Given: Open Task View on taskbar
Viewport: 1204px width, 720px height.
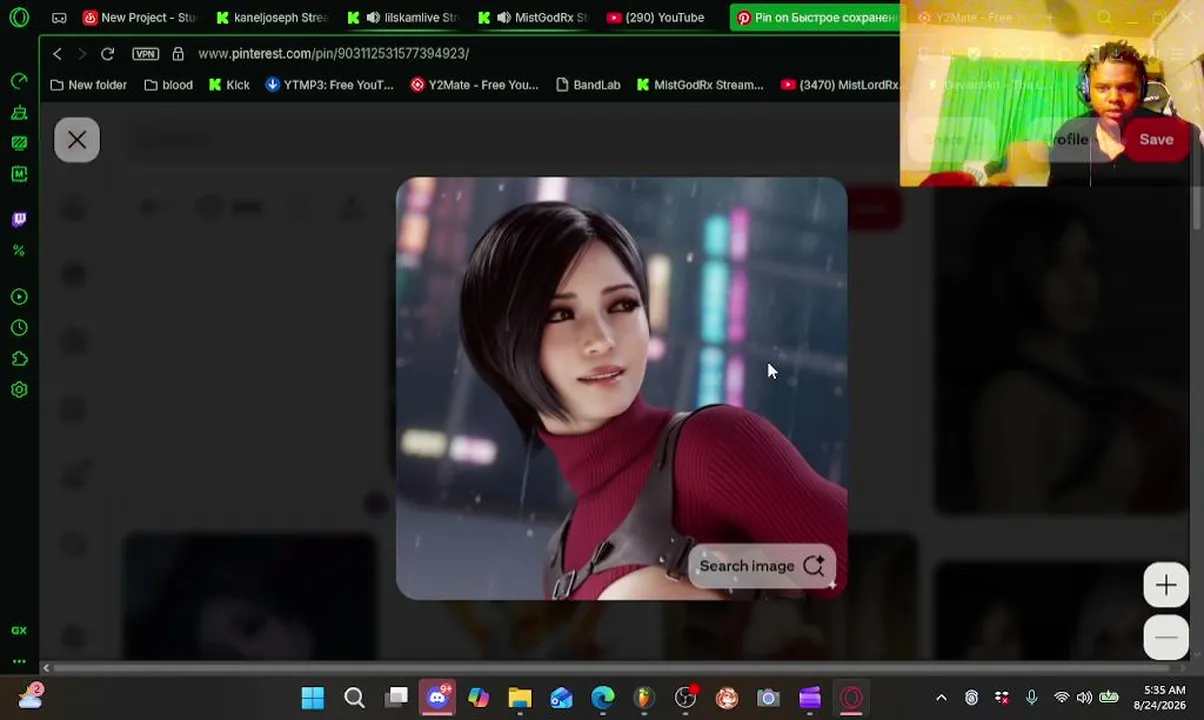Looking at the screenshot, I should tap(397, 698).
